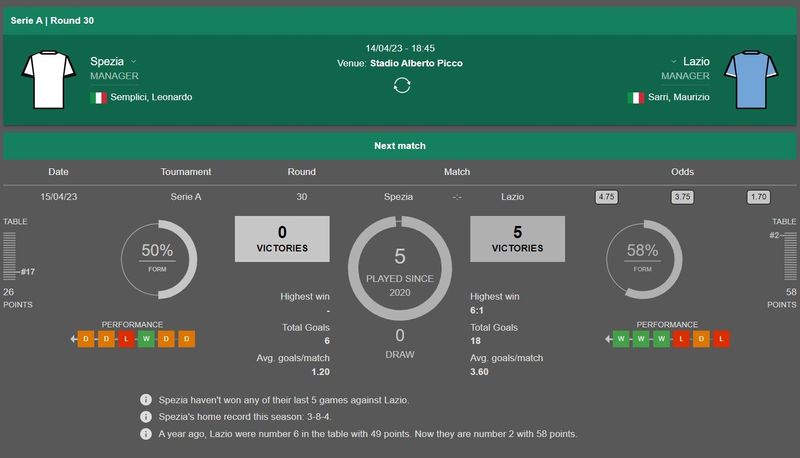Click the 3.60 avg goals value

pos(479,372)
